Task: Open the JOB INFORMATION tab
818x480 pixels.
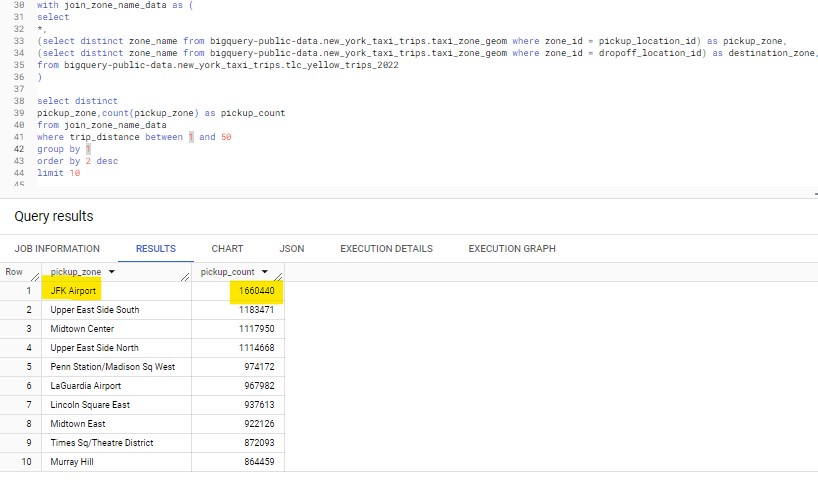Action: coord(57,248)
